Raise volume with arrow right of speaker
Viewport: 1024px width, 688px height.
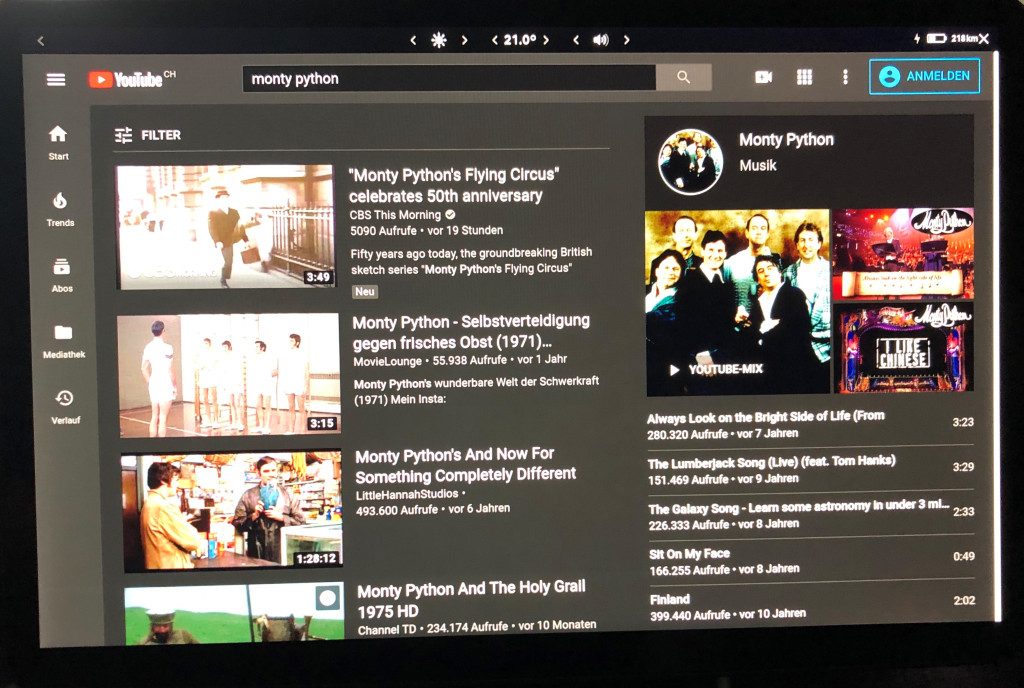click(x=626, y=40)
